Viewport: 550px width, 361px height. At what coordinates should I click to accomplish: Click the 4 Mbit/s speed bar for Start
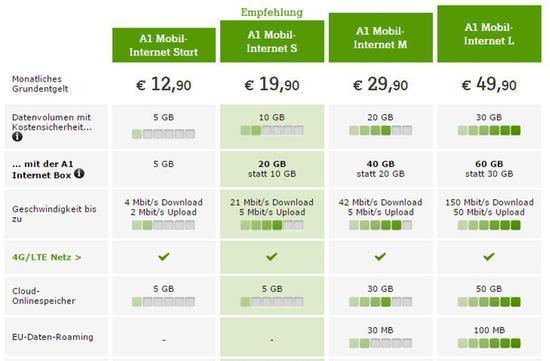click(163, 225)
